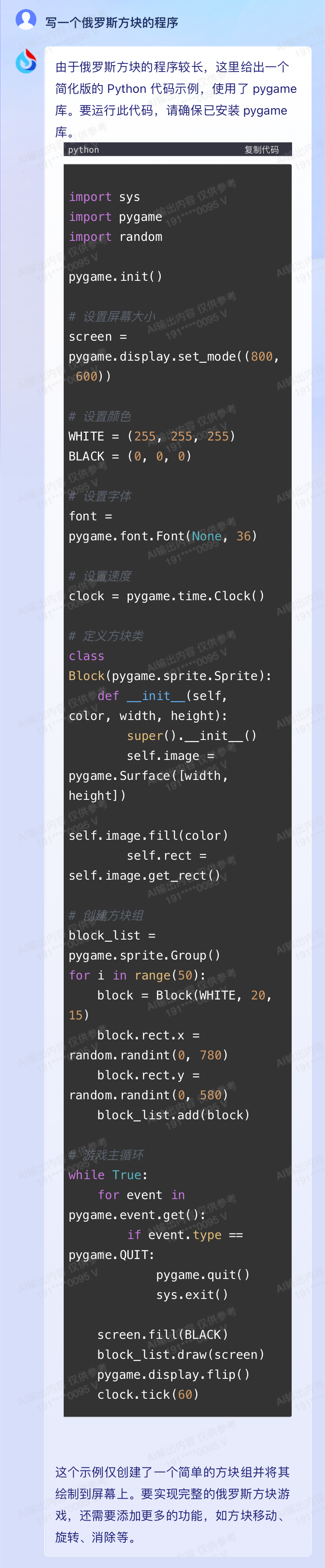Screen dimensions: 325x1568
Task: Click the 'WHITE = (255, 255, 255)' line
Action: [x=152, y=437]
